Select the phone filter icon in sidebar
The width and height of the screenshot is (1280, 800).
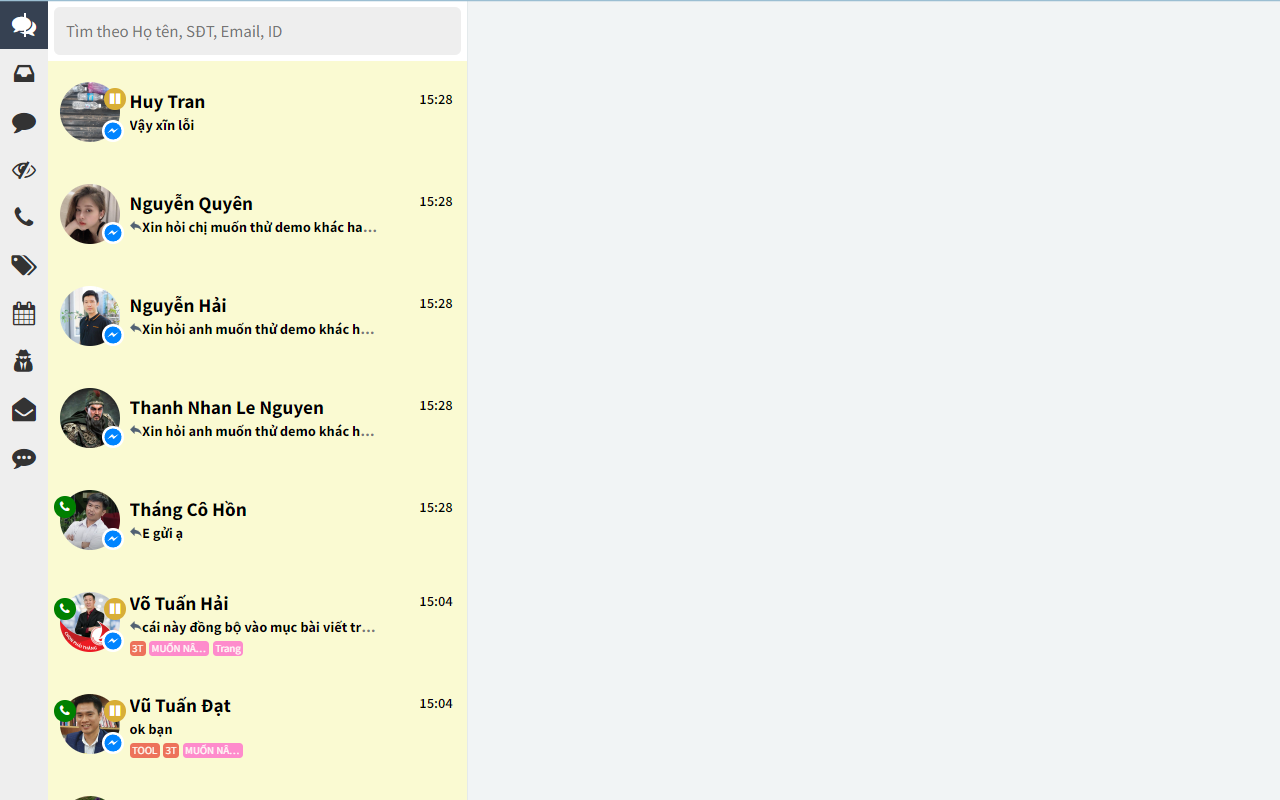click(24, 217)
